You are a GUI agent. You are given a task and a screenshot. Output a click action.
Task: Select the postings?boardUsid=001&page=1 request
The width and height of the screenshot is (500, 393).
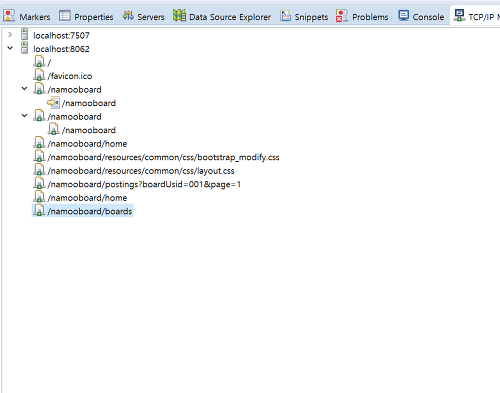pyautogui.click(x=144, y=184)
